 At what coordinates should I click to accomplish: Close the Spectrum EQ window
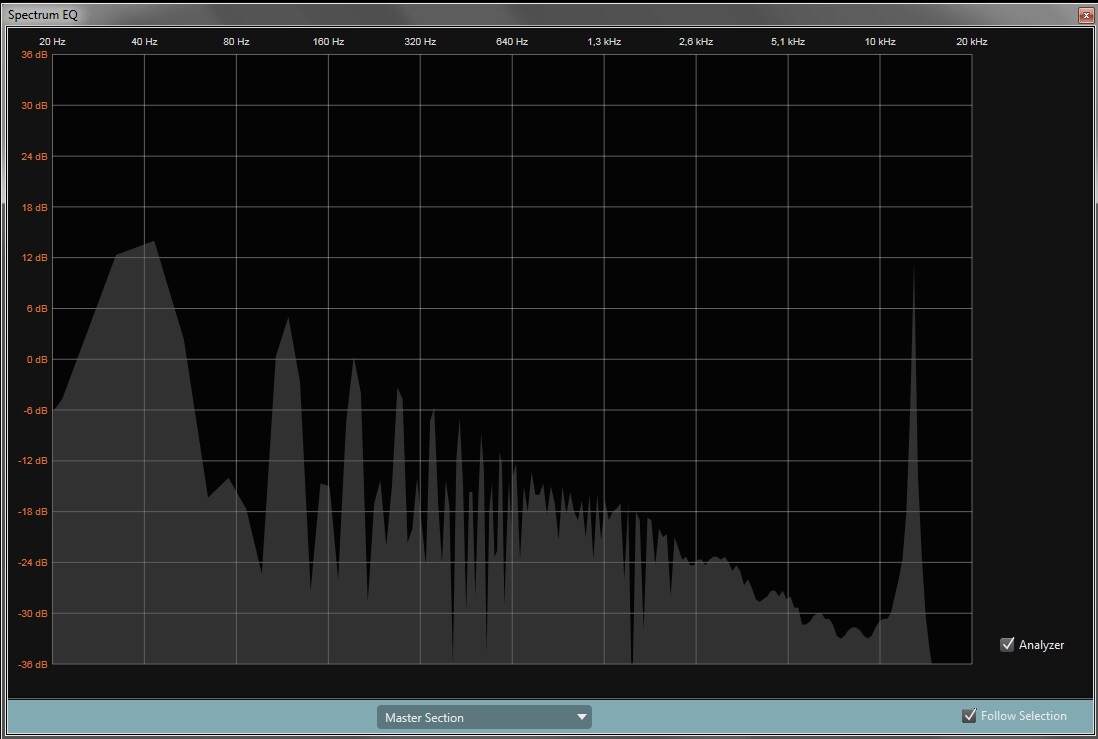(1087, 15)
